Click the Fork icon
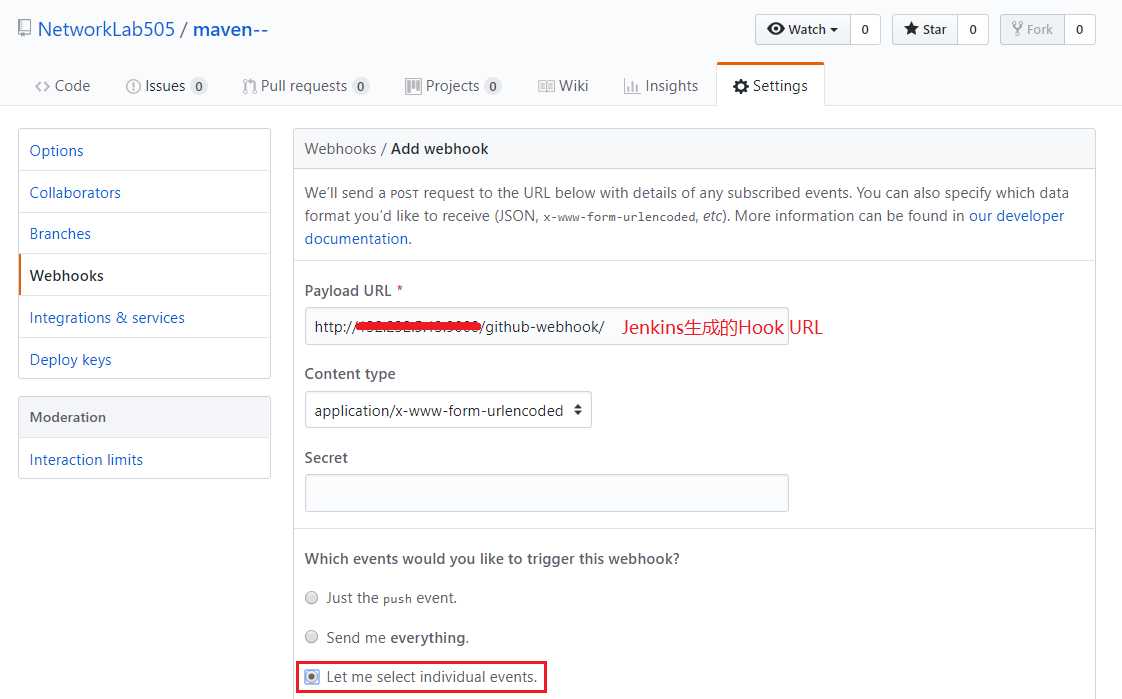Screen dimensions: 1122x699 click(1017, 29)
